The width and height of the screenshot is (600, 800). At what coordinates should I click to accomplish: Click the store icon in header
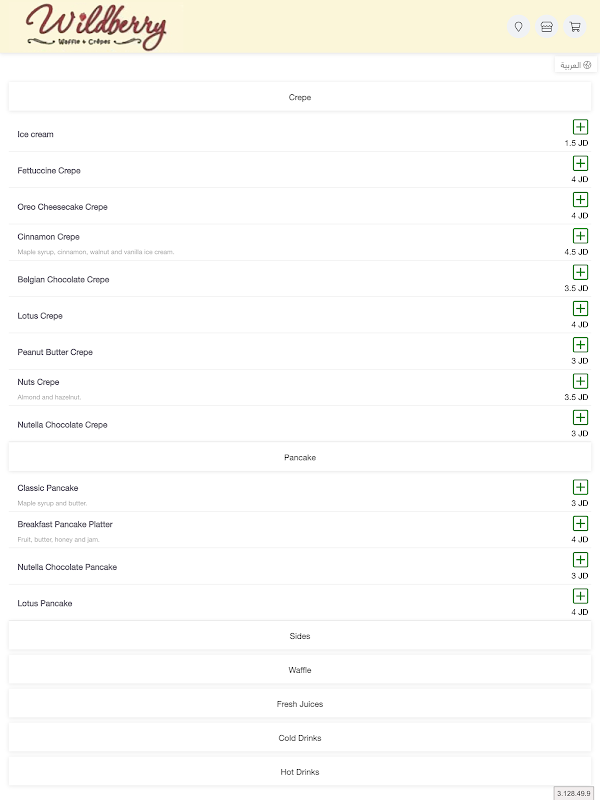[546, 27]
